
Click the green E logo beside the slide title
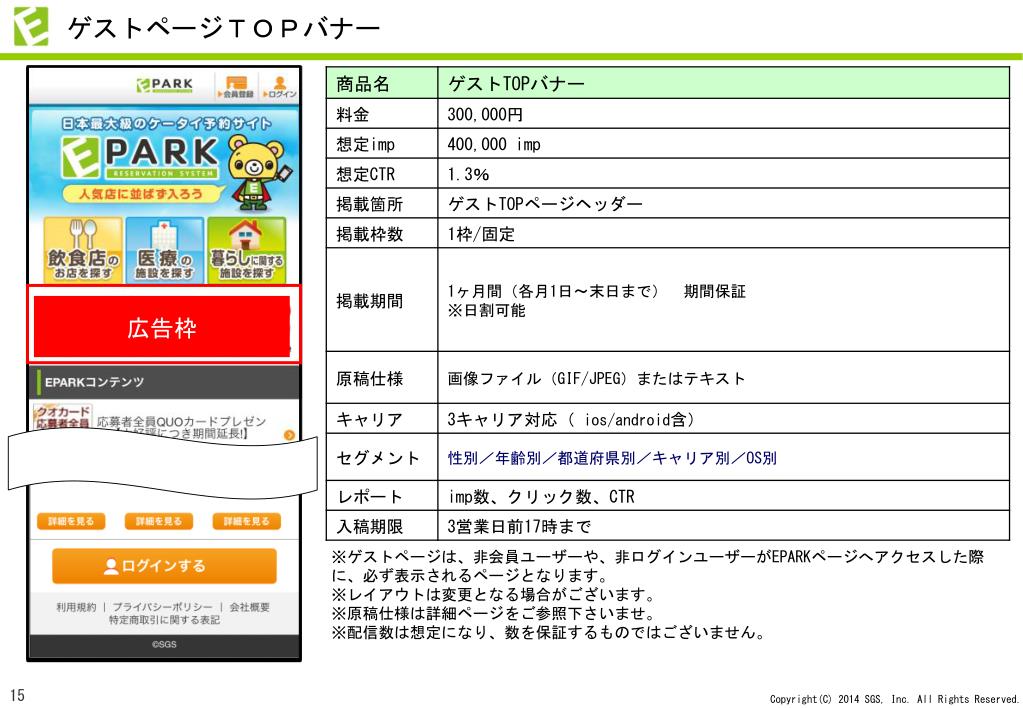[x=31, y=26]
